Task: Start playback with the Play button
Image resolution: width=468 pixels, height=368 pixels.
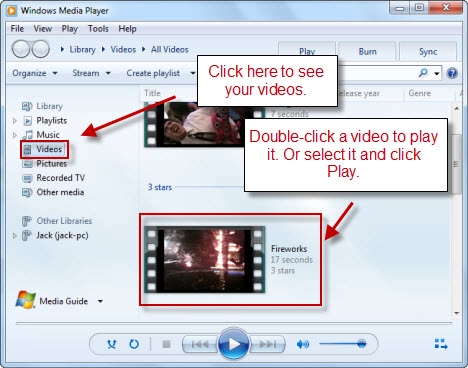Action: [233, 344]
